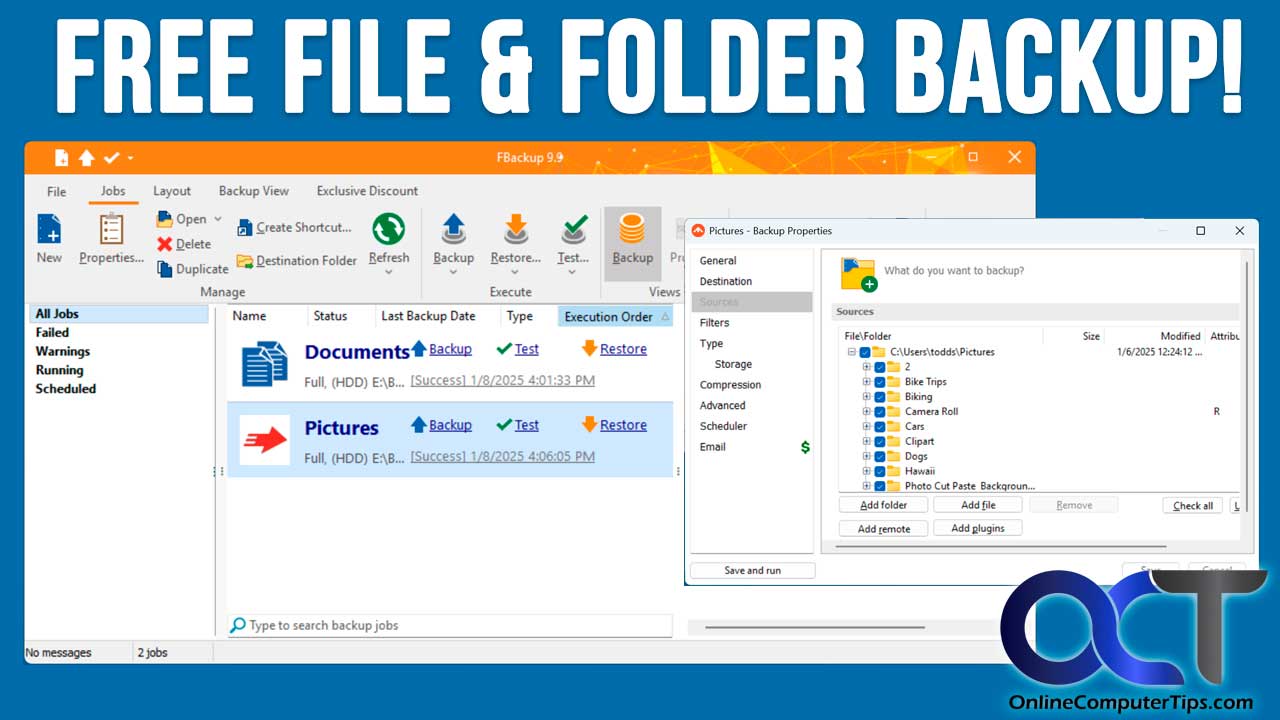Open job Properties from the ribbon clipboard icon

(x=111, y=229)
